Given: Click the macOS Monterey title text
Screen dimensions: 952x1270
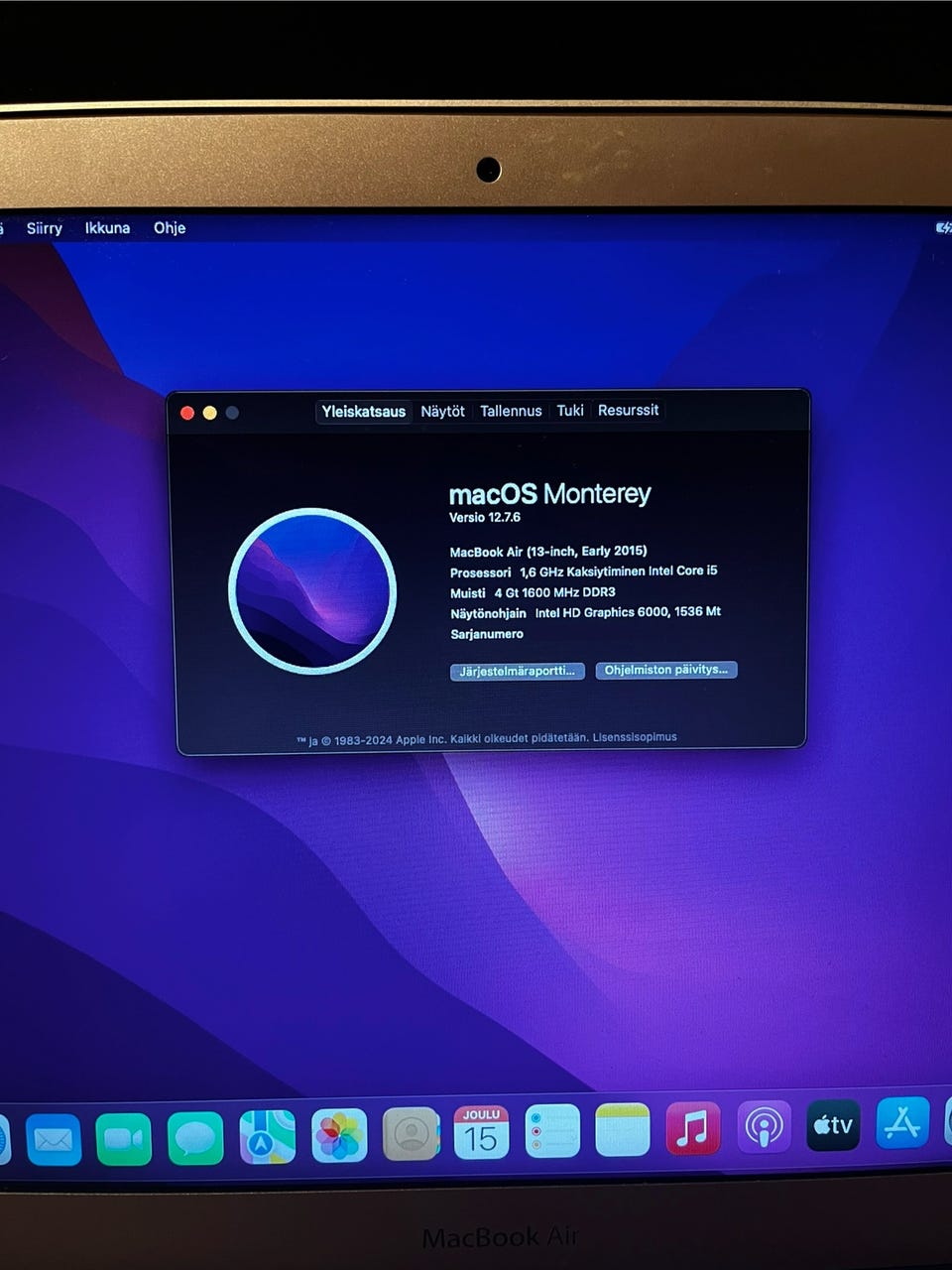Looking at the screenshot, I should tap(550, 494).
